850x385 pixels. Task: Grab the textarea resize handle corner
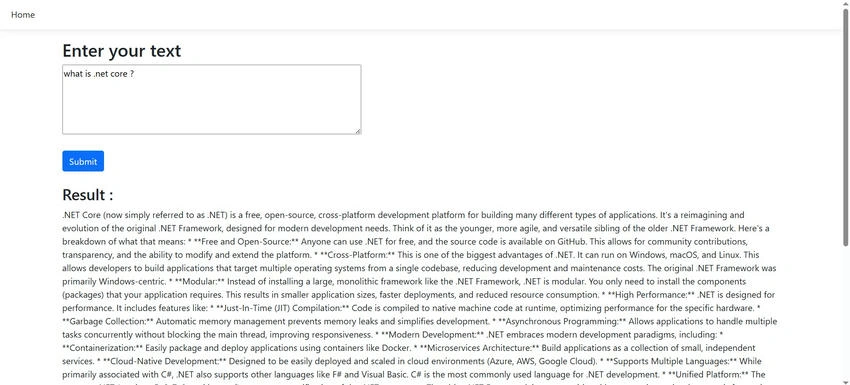(358, 131)
